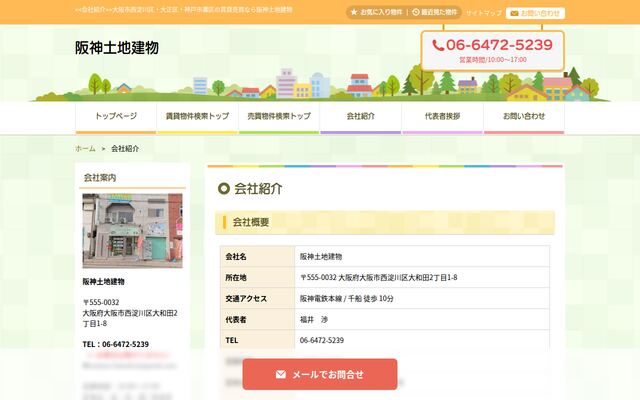
Task: Click the TEL table label cell
Action: 257,340
